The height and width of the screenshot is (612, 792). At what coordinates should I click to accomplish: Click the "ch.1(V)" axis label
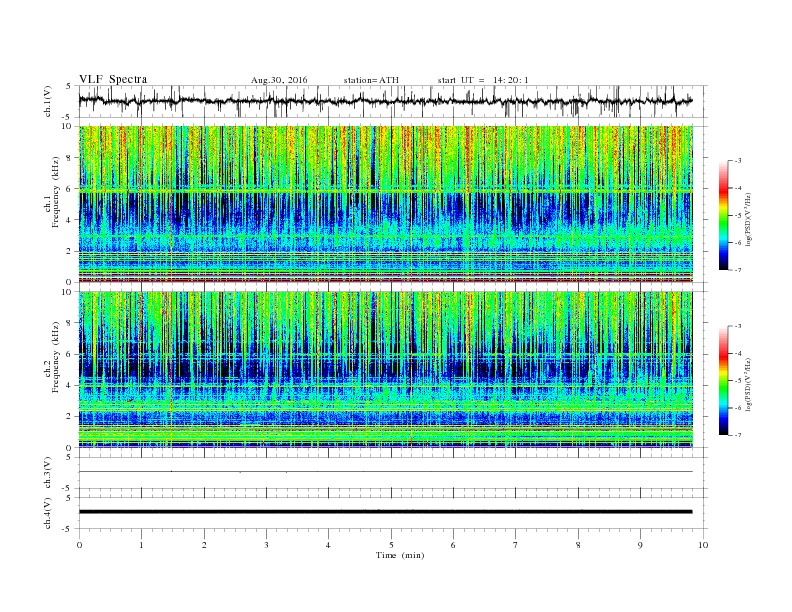[x=48, y=103]
